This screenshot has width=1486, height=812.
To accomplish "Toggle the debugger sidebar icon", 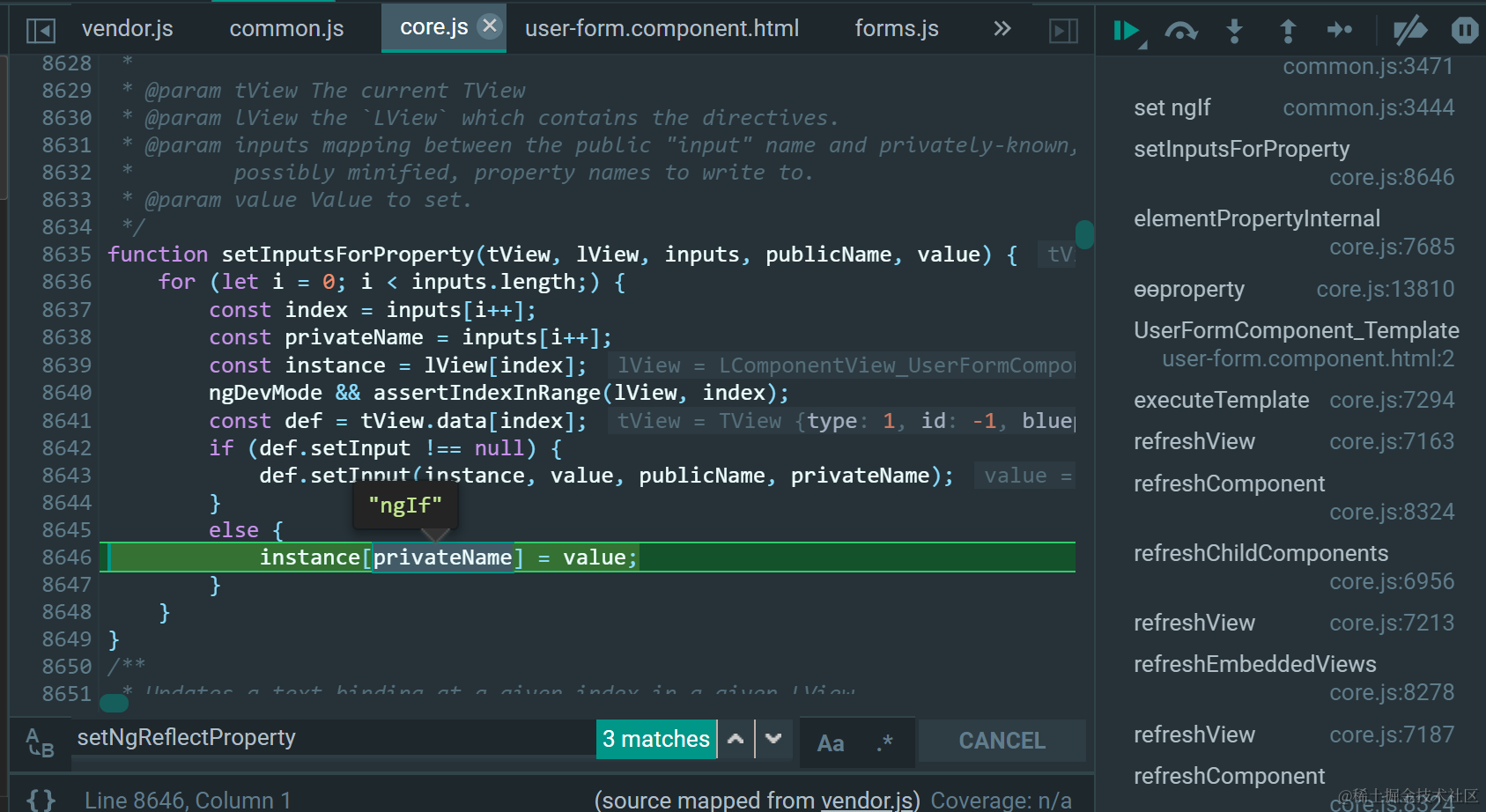I will coord(1063,31).
